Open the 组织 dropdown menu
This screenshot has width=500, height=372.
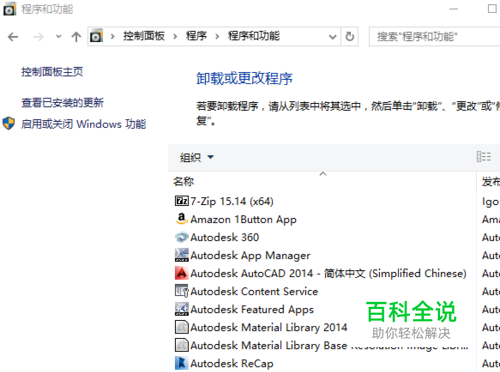[x=197, y=157]
